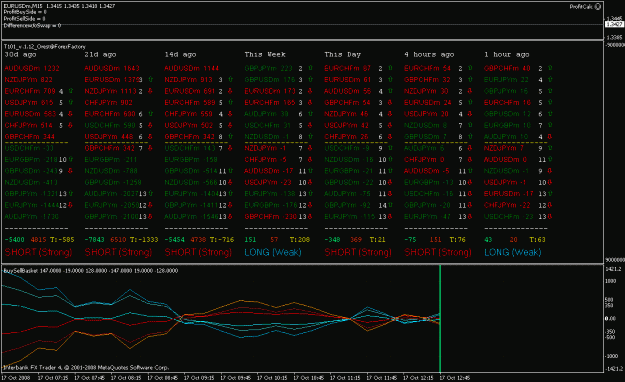Viewport: 625px width, 382px height.
Task: Click the "T:76" total value
Action: pyautogui.click(x=458, y=240)
